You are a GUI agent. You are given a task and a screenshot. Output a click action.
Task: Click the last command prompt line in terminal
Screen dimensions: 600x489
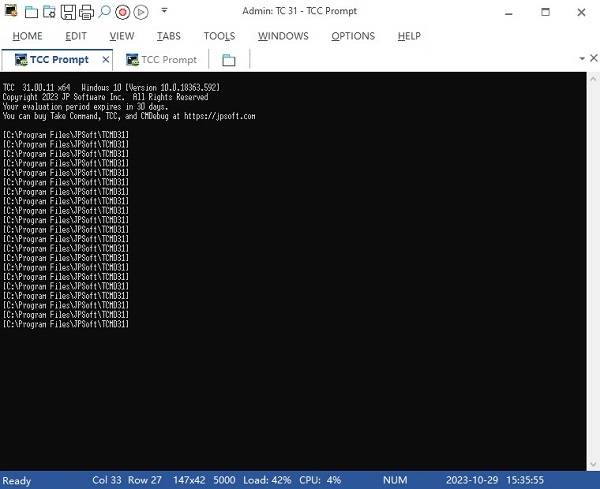66,324
